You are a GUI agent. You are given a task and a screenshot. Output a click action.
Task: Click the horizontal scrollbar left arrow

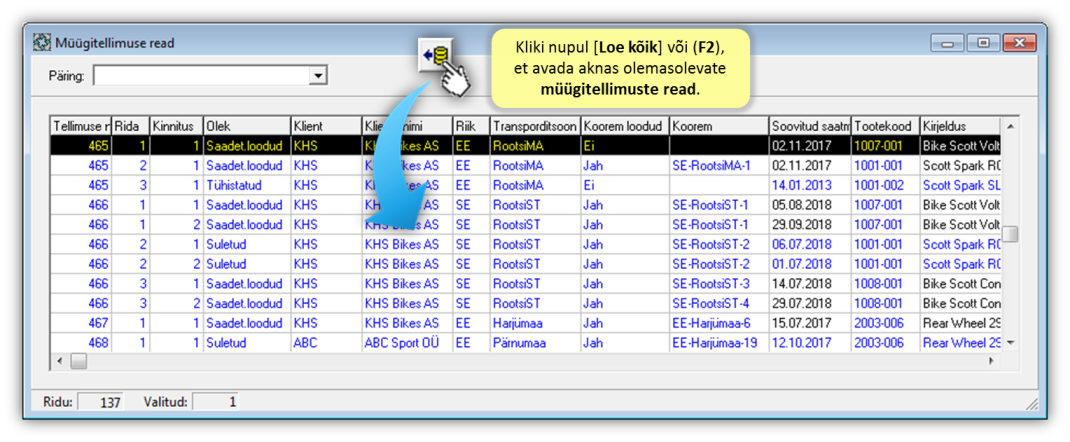[x=59, y=361]
